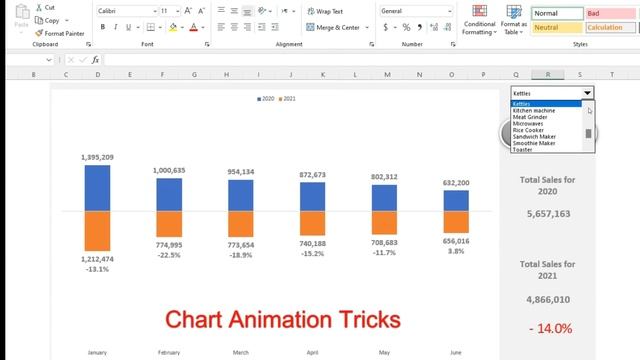640x360 pixels.
Task: Click the Insert Function fx icon
Action: point(95,60)
